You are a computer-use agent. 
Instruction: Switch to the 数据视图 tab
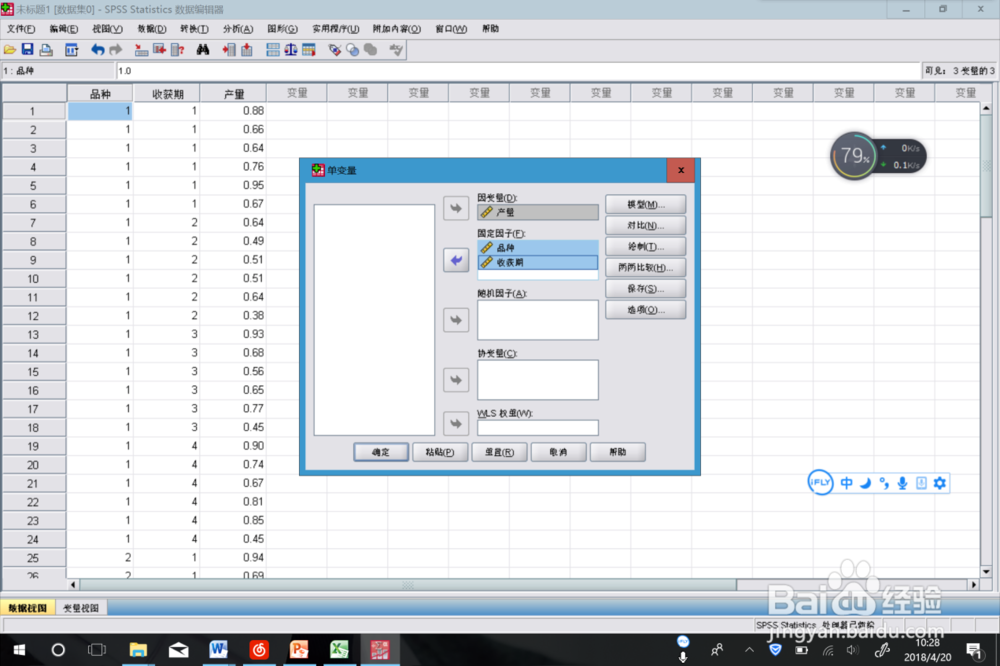(27, 608)
